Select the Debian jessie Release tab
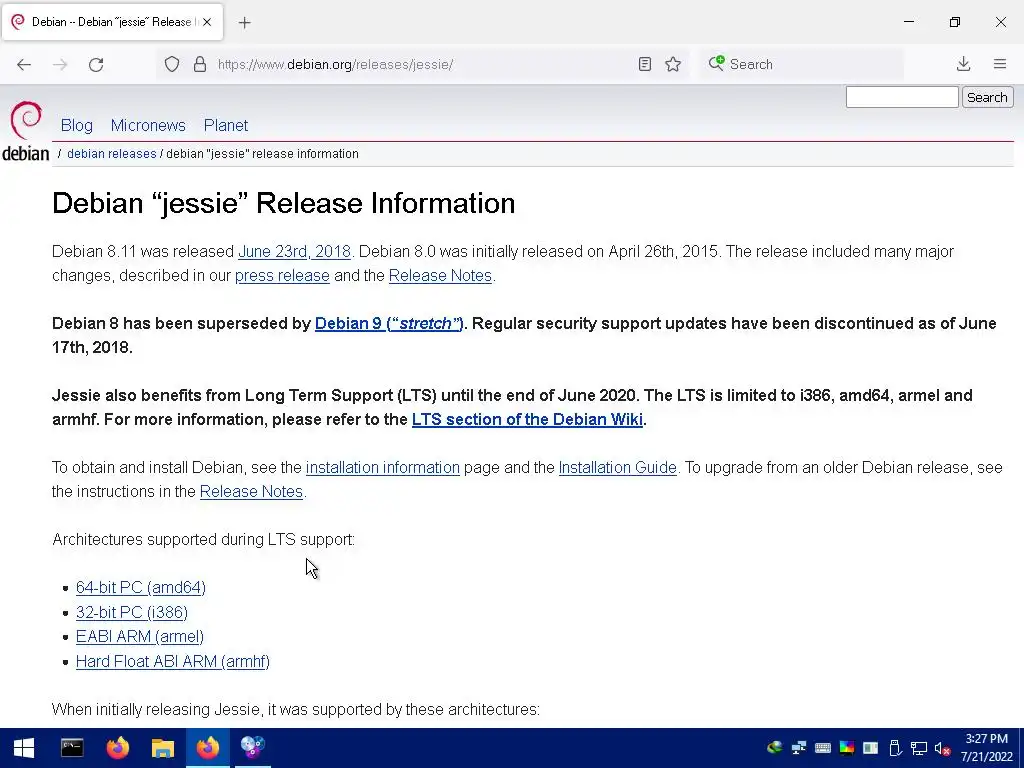 coord(112,22)
